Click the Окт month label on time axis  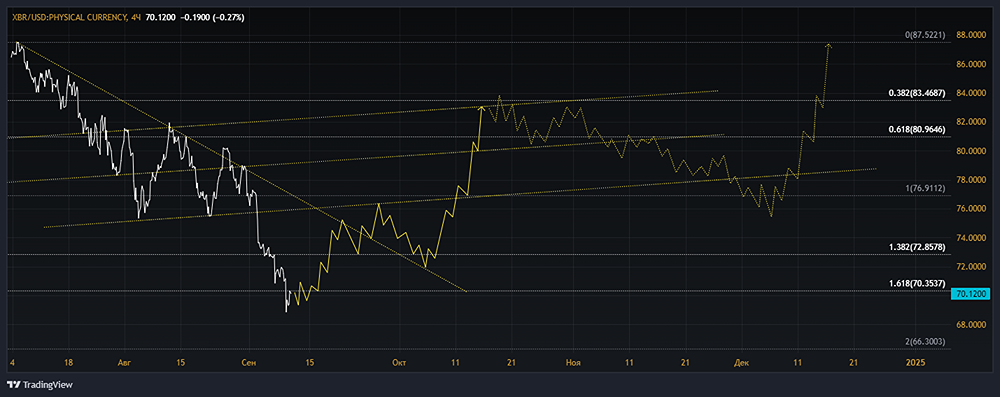tap(400, 363)
